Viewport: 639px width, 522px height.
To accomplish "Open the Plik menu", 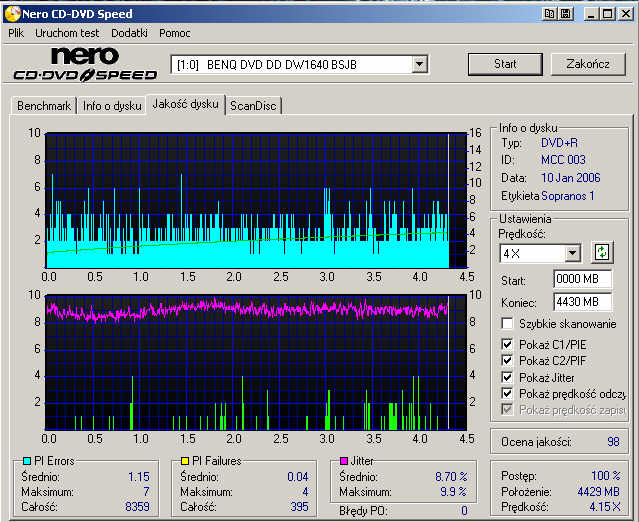I will (x=16, y=33).
